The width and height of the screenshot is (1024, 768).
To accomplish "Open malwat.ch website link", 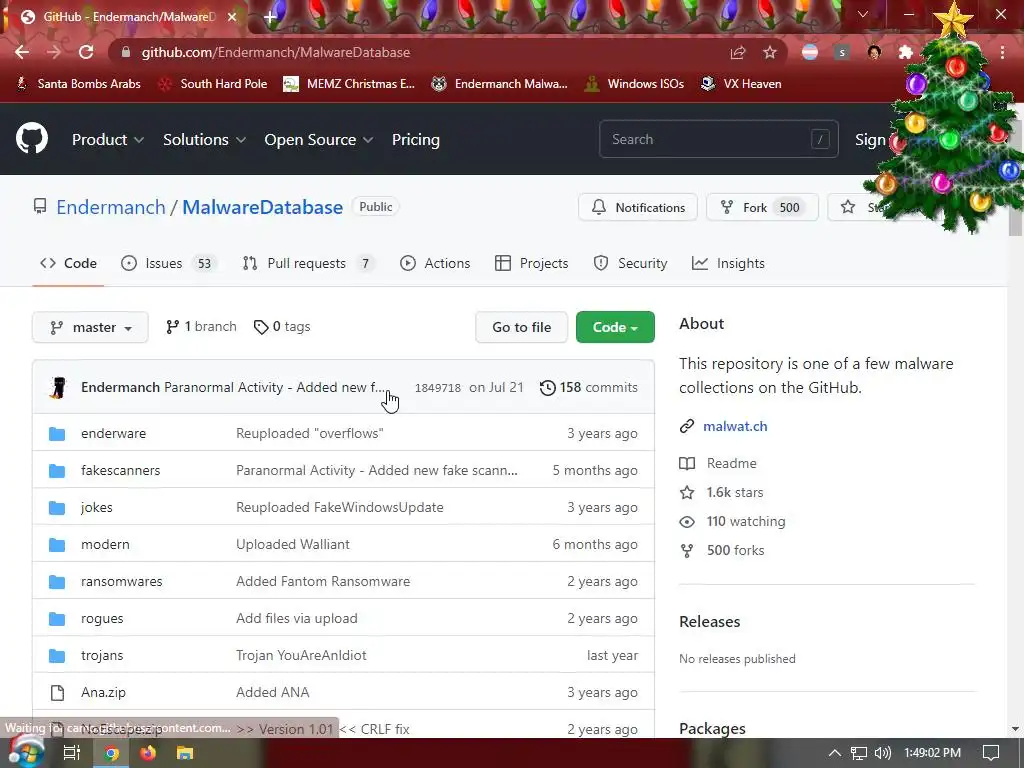I will (735, 426).
